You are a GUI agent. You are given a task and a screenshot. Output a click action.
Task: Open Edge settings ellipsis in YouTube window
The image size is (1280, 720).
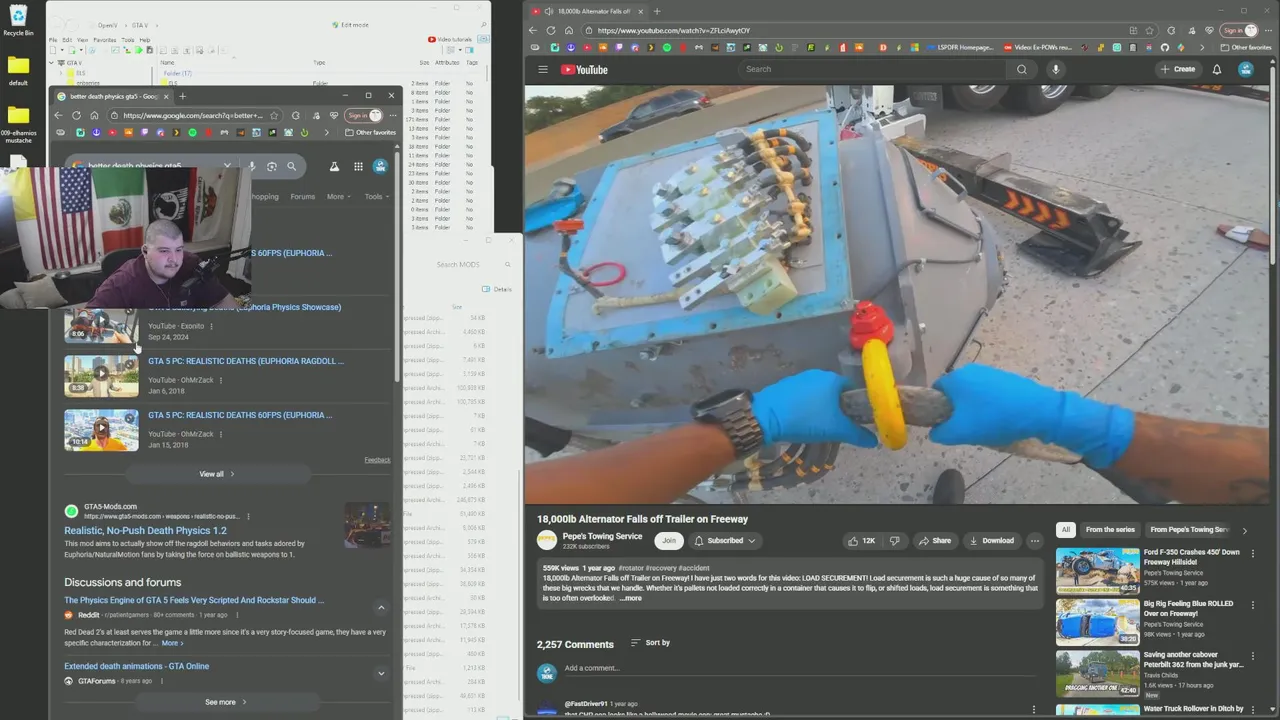tap(1267, 31)
